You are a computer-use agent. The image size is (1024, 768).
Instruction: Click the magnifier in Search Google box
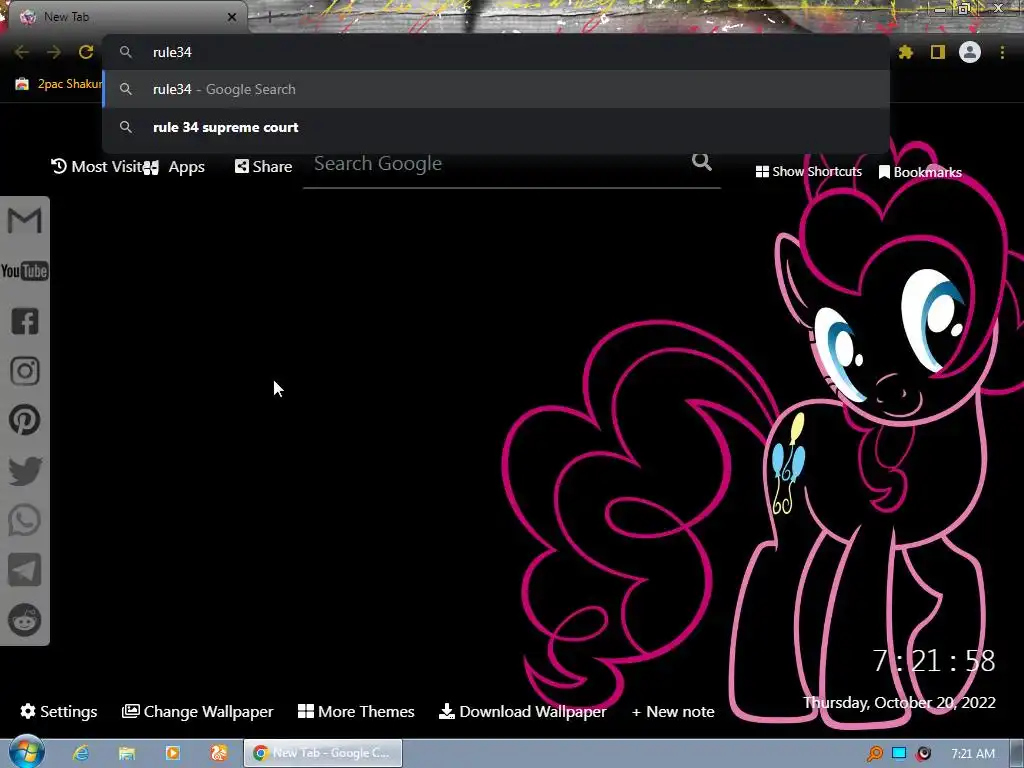click(702, 162)
